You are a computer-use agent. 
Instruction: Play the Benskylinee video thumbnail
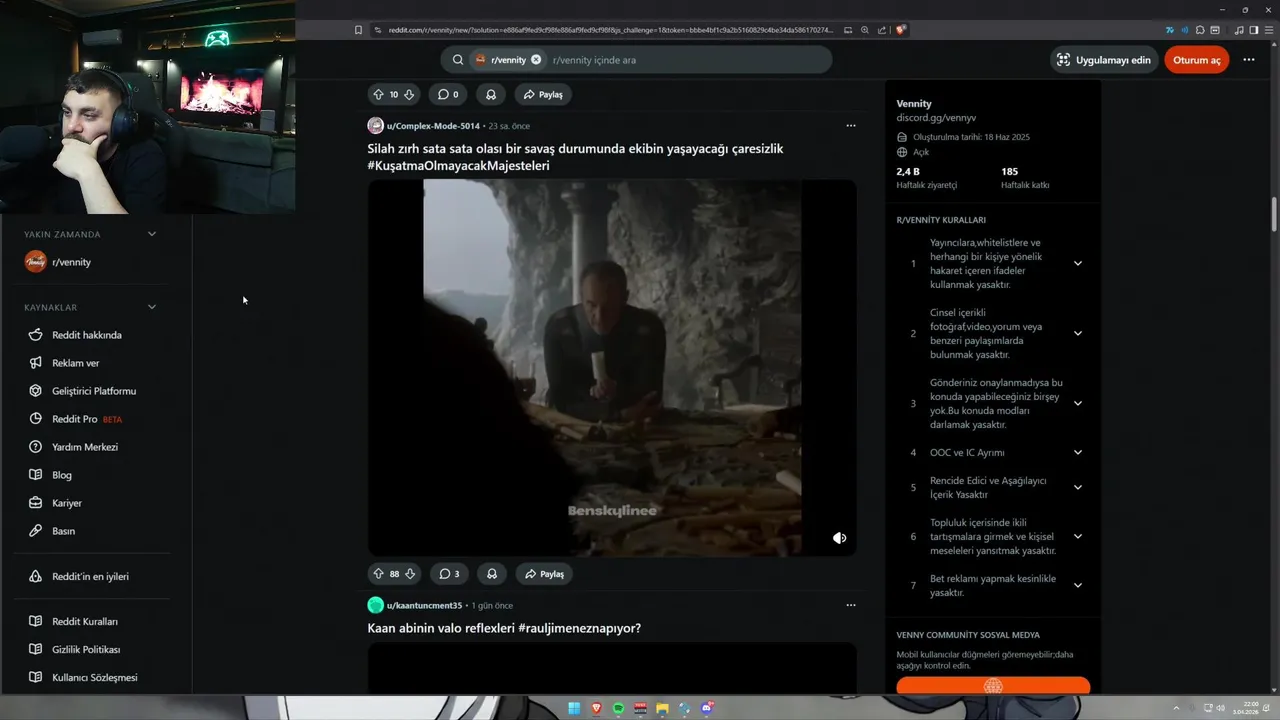(x=612, y=368)
